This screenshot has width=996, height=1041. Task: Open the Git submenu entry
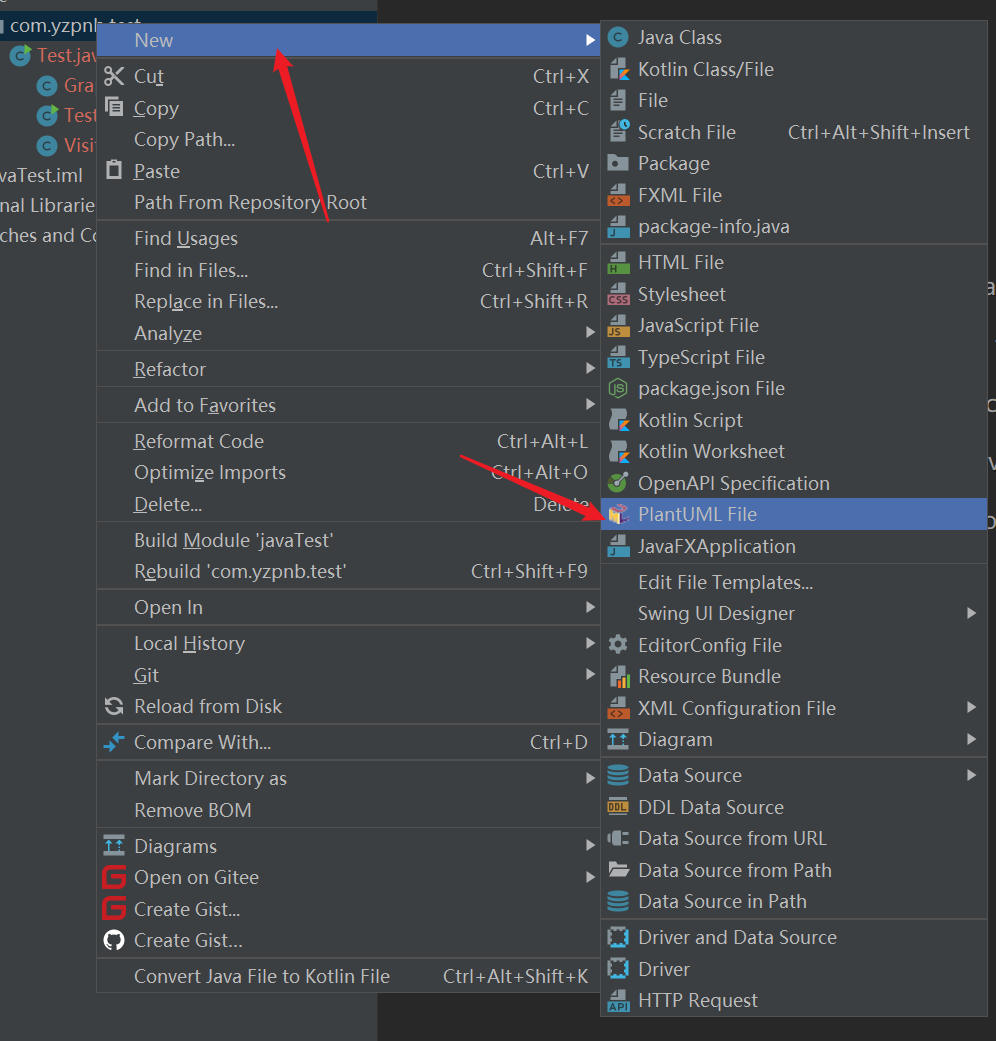(x=349, y=675)
